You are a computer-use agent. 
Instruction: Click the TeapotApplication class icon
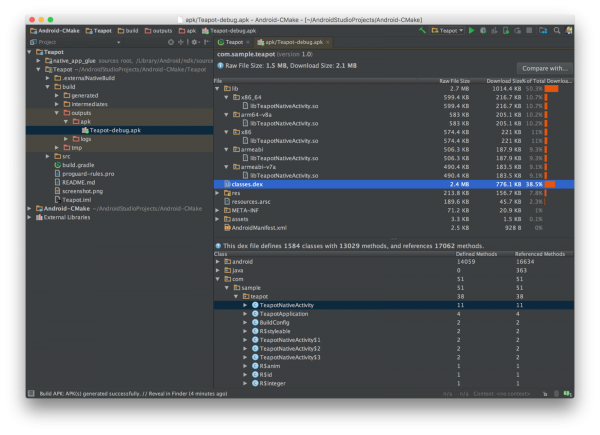click(255, 313)
